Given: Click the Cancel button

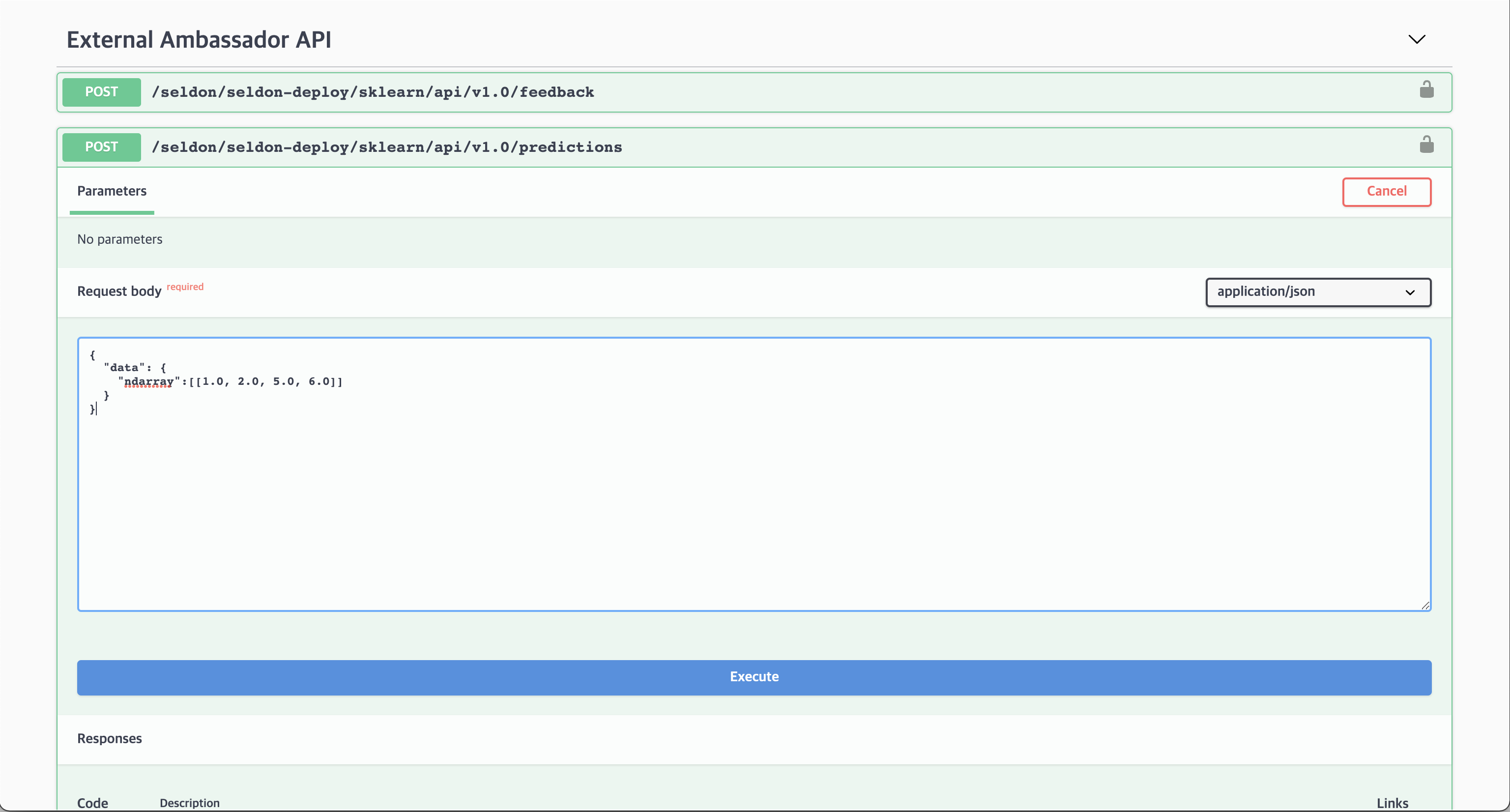Looking at the screenshot, I should [1386, 192].
